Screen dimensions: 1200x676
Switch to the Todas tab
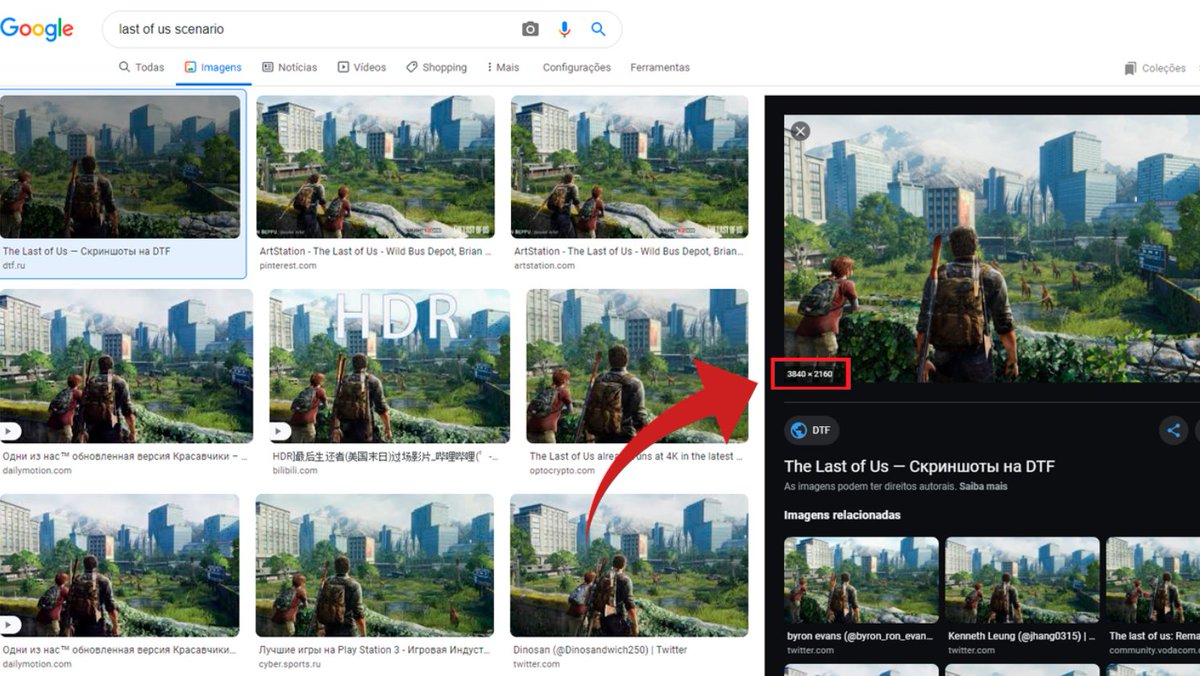pos(141,67)
